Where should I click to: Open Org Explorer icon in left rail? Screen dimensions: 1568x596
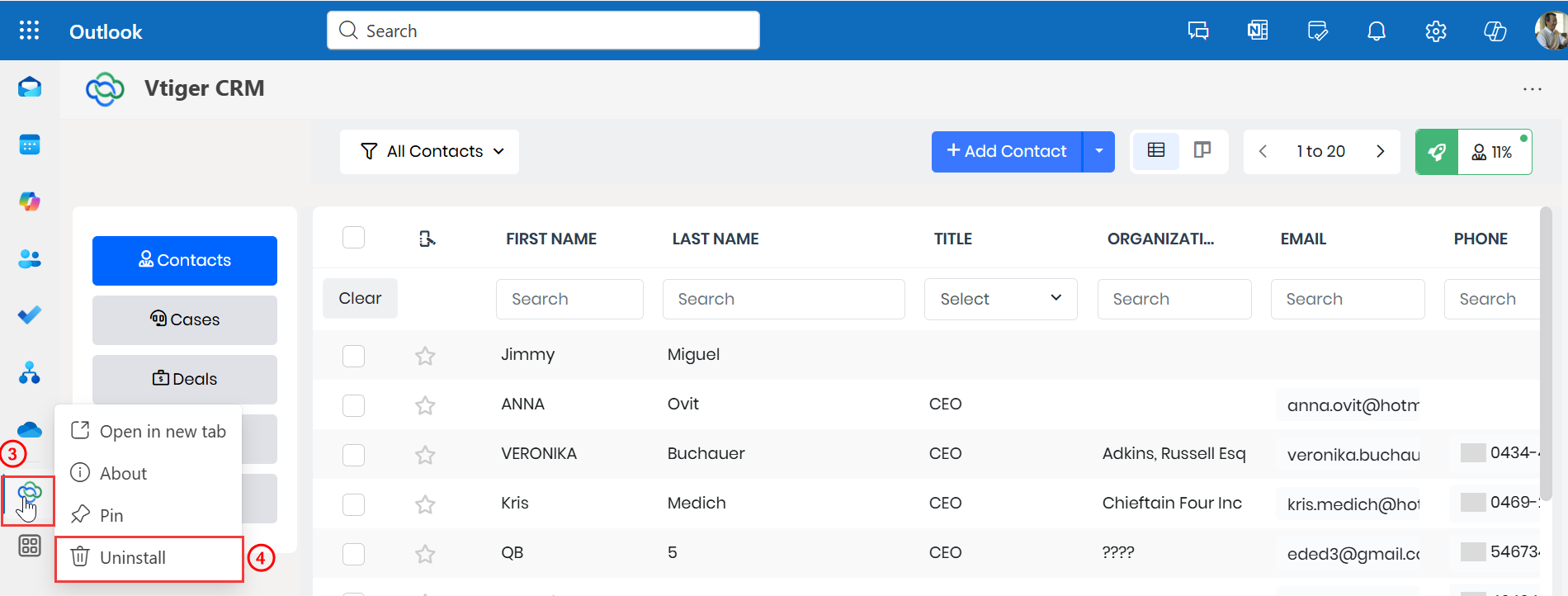point(30,373)
